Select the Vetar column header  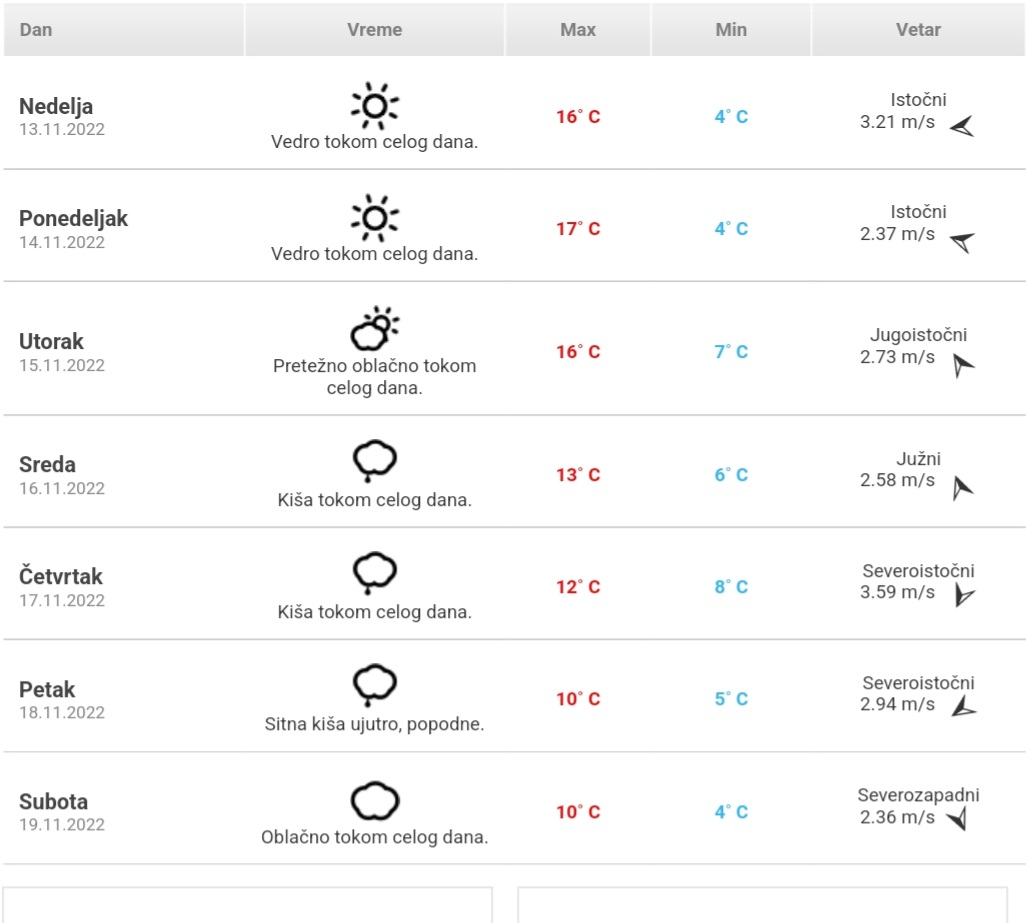[918, 29]
